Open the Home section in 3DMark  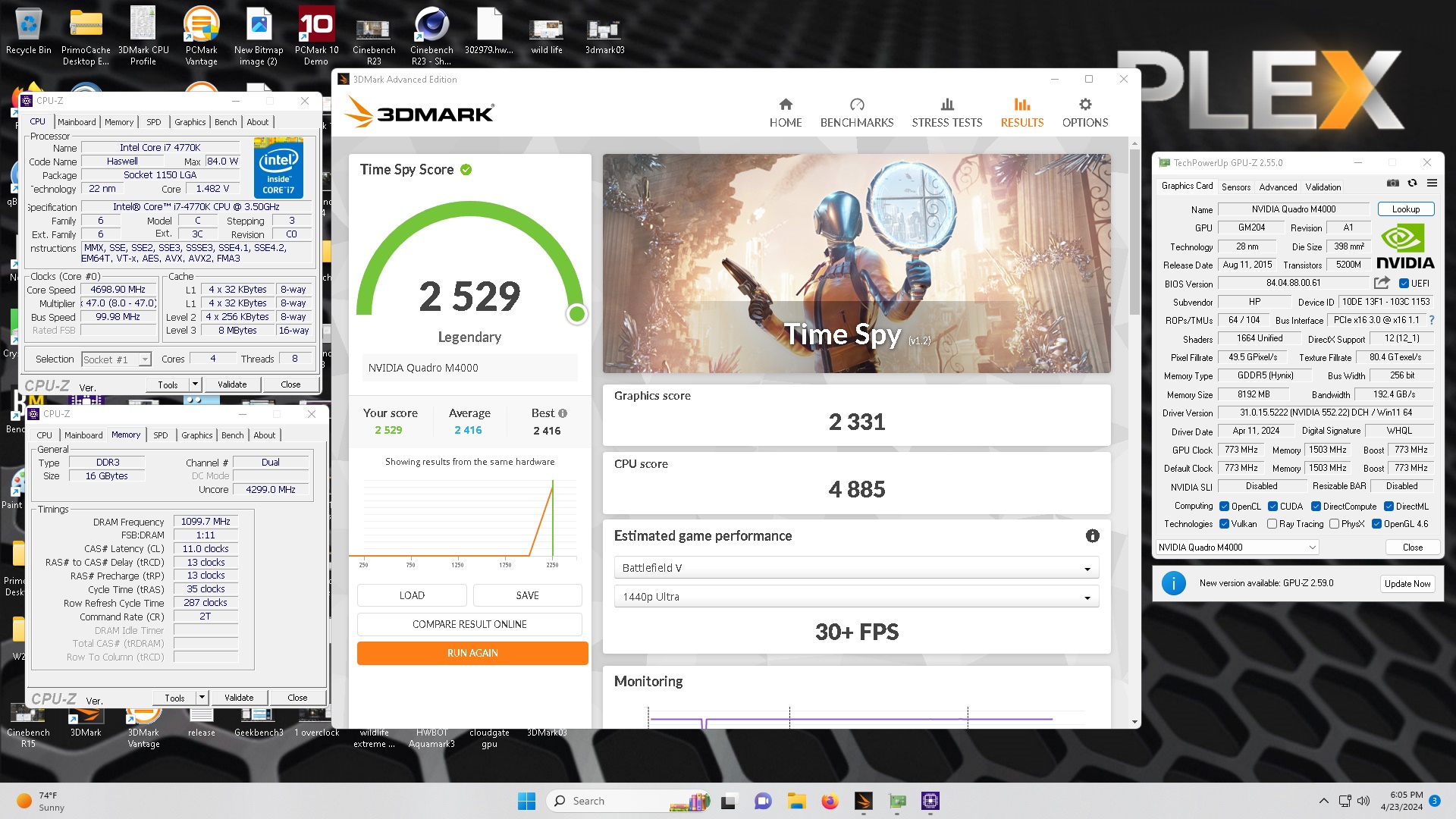coord(785,113)
